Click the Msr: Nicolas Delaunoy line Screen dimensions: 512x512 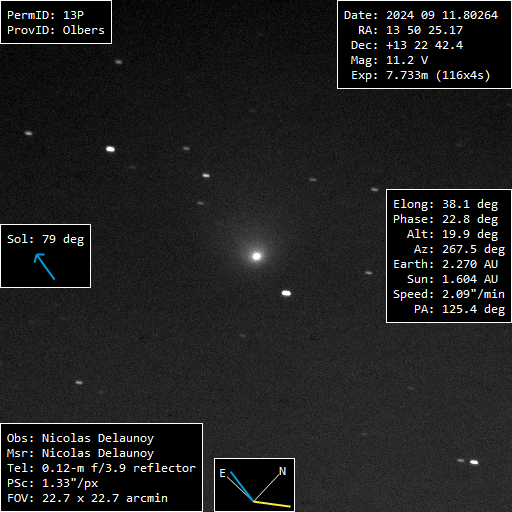coord(80,453)
